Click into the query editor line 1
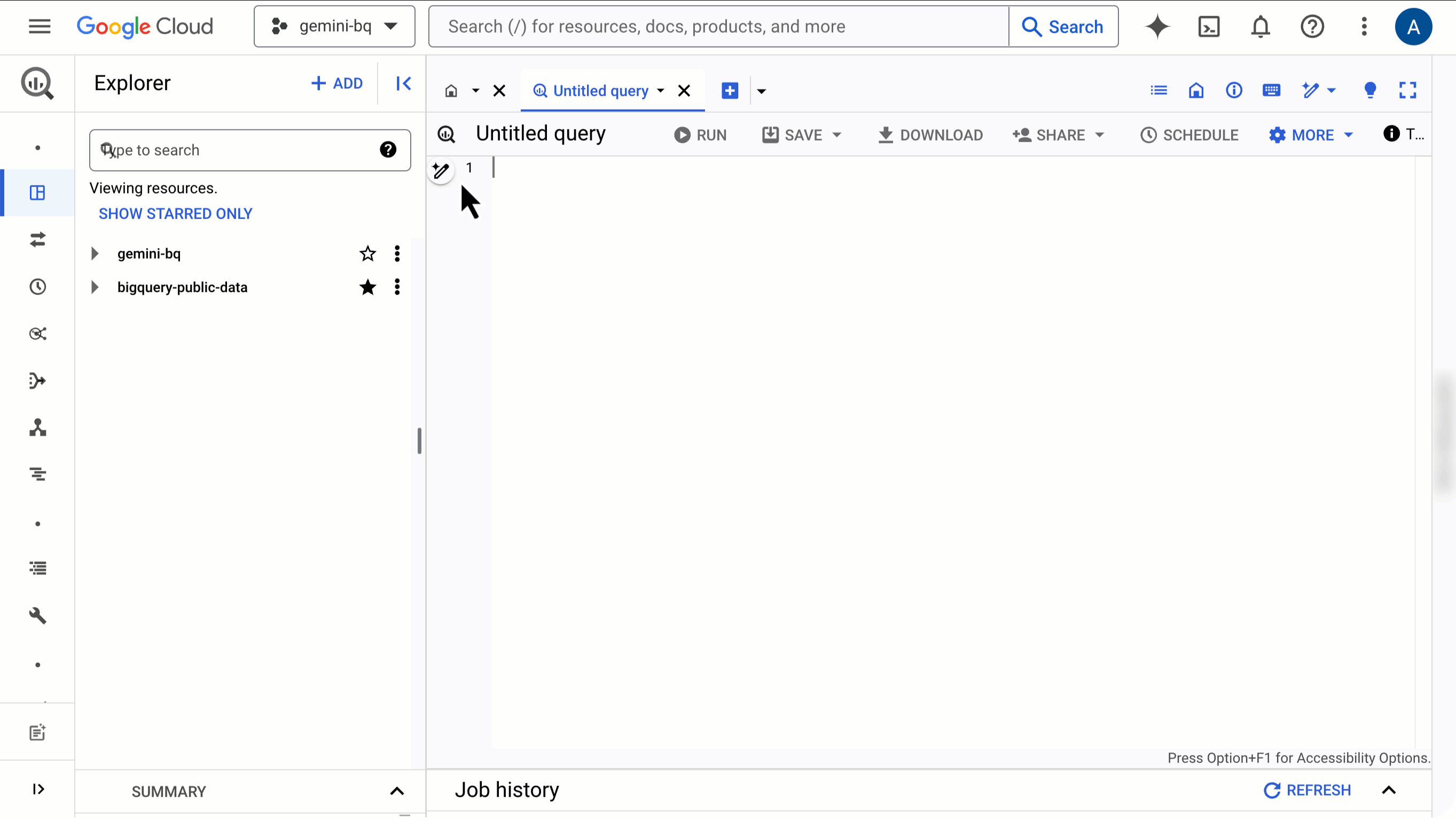Image resolution: width=1456 pixels, height=819 pixels. point(954,168)
